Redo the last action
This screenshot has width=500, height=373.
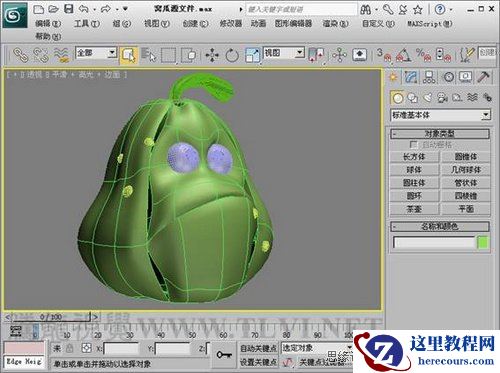point(105,9)
